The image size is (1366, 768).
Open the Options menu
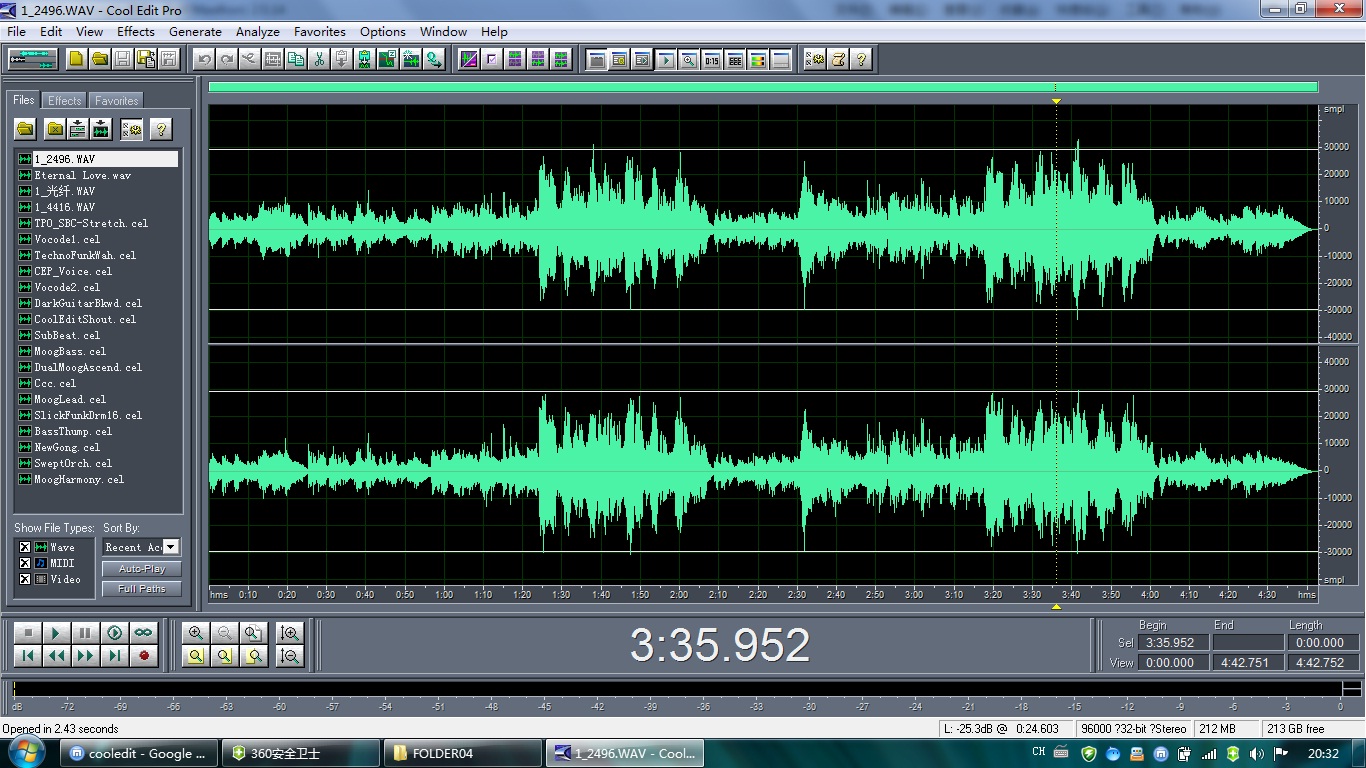coord(383,31)
